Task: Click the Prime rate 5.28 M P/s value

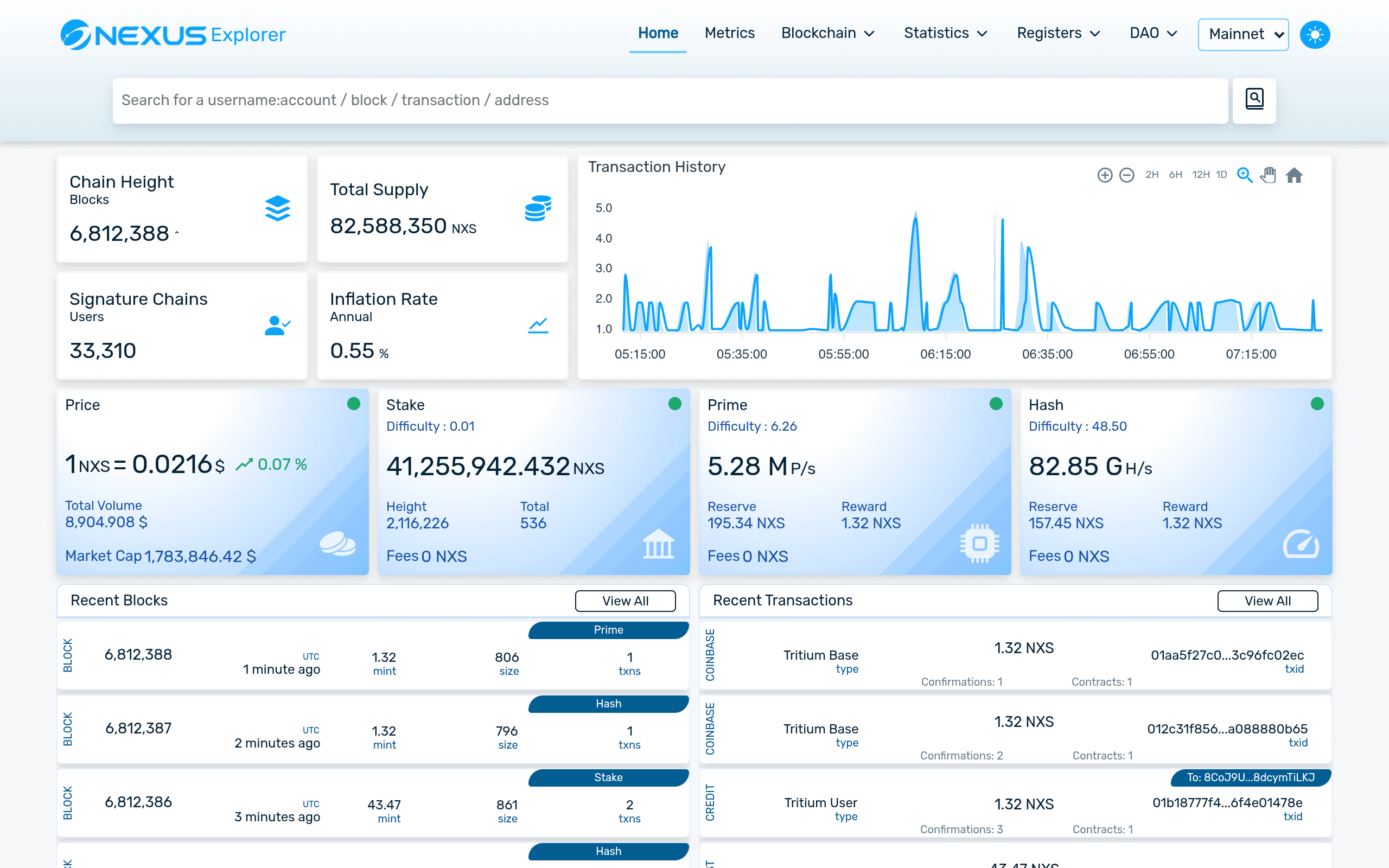Action: pyautogui.click(x=761, y=466)
